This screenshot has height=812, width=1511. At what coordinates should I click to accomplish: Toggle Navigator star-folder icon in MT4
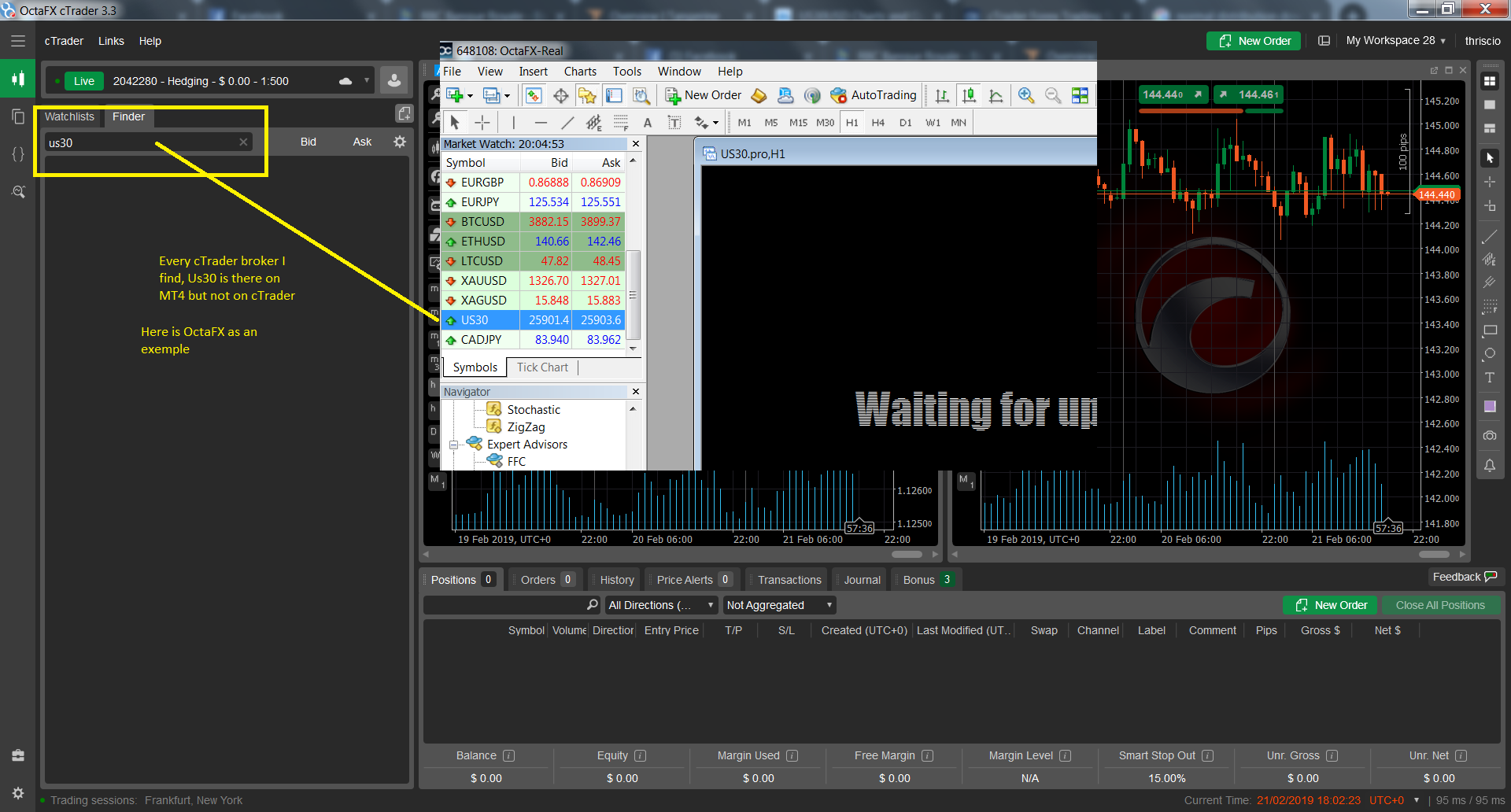[x=587, y=95]
